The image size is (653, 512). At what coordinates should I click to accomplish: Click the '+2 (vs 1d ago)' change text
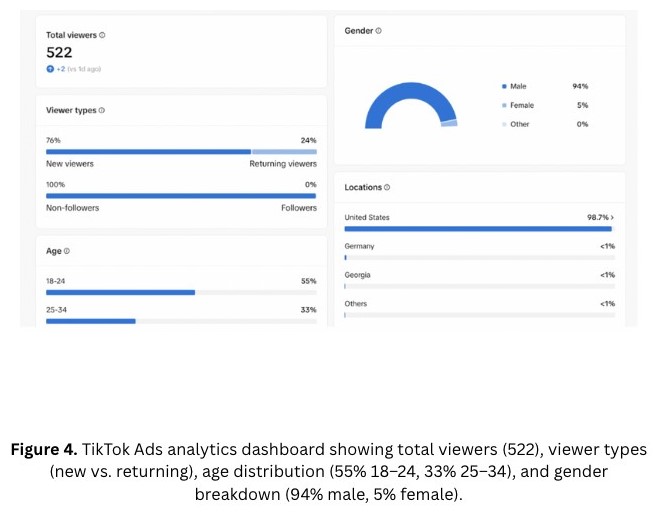coord(79,69)
